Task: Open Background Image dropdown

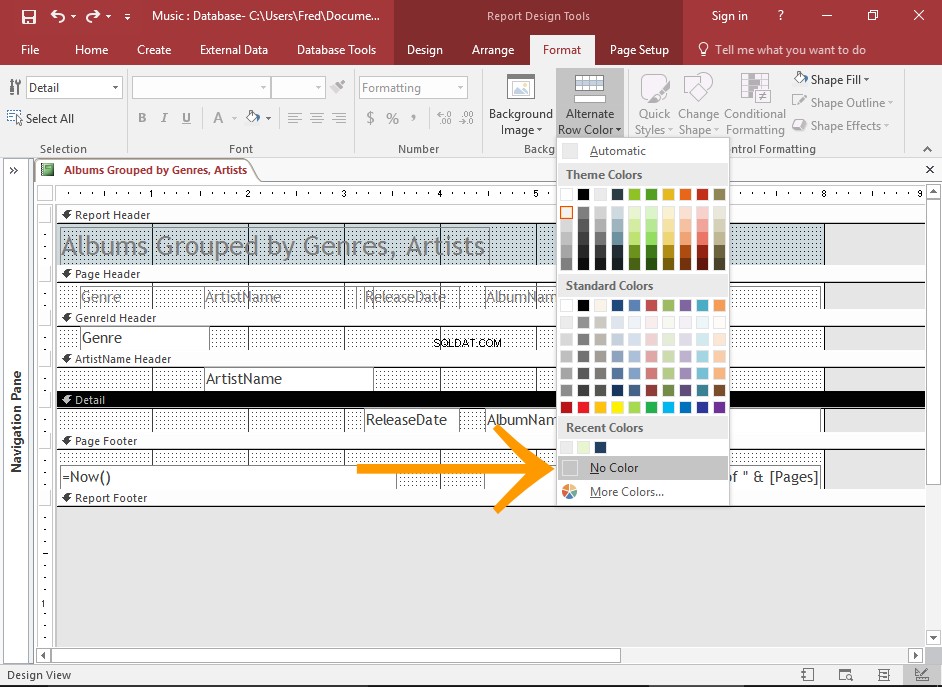Action: pos(521,106)
